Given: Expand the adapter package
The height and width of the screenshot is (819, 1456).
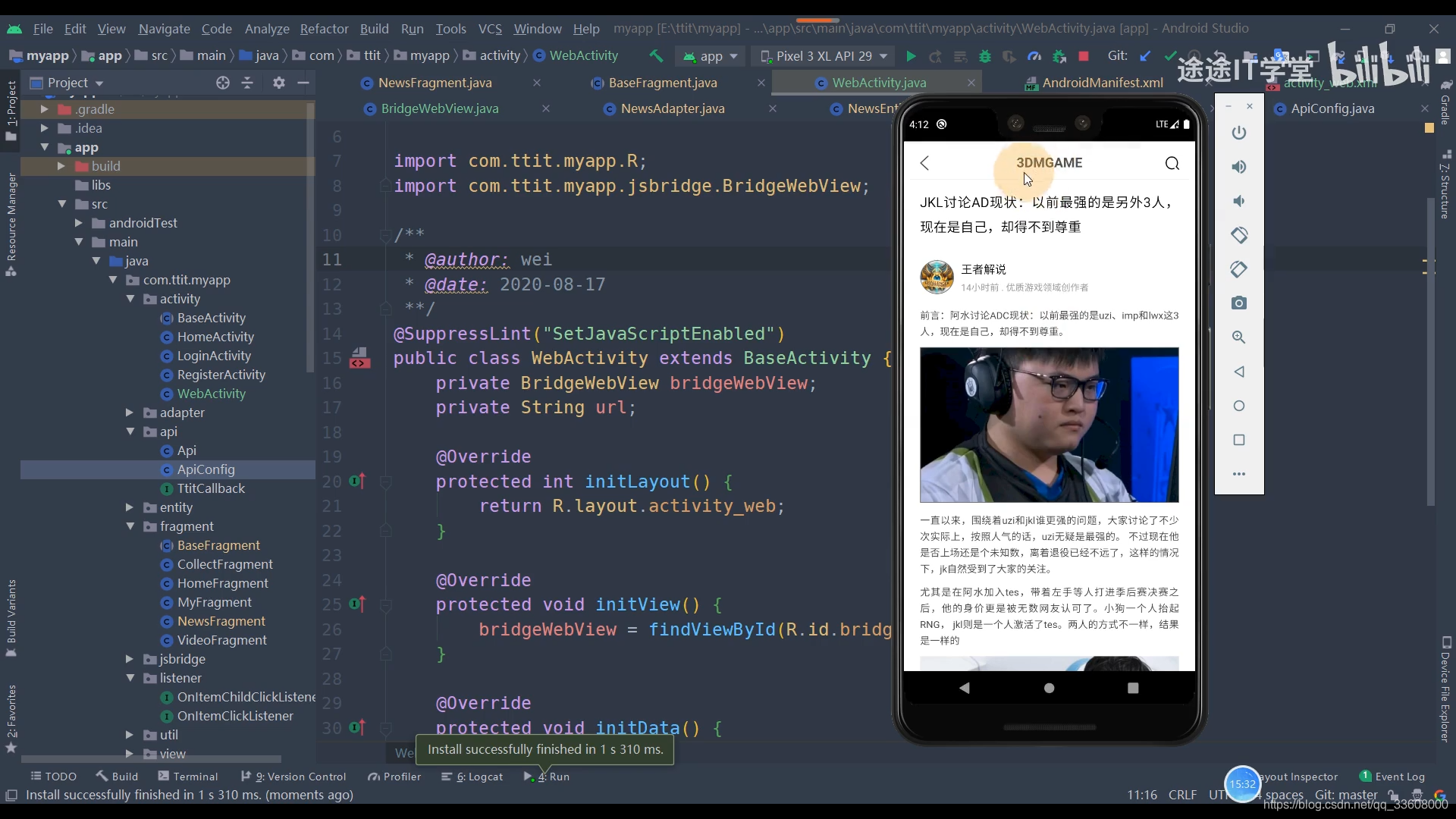Looking at the screenshot, I should [x=130, y=413].
